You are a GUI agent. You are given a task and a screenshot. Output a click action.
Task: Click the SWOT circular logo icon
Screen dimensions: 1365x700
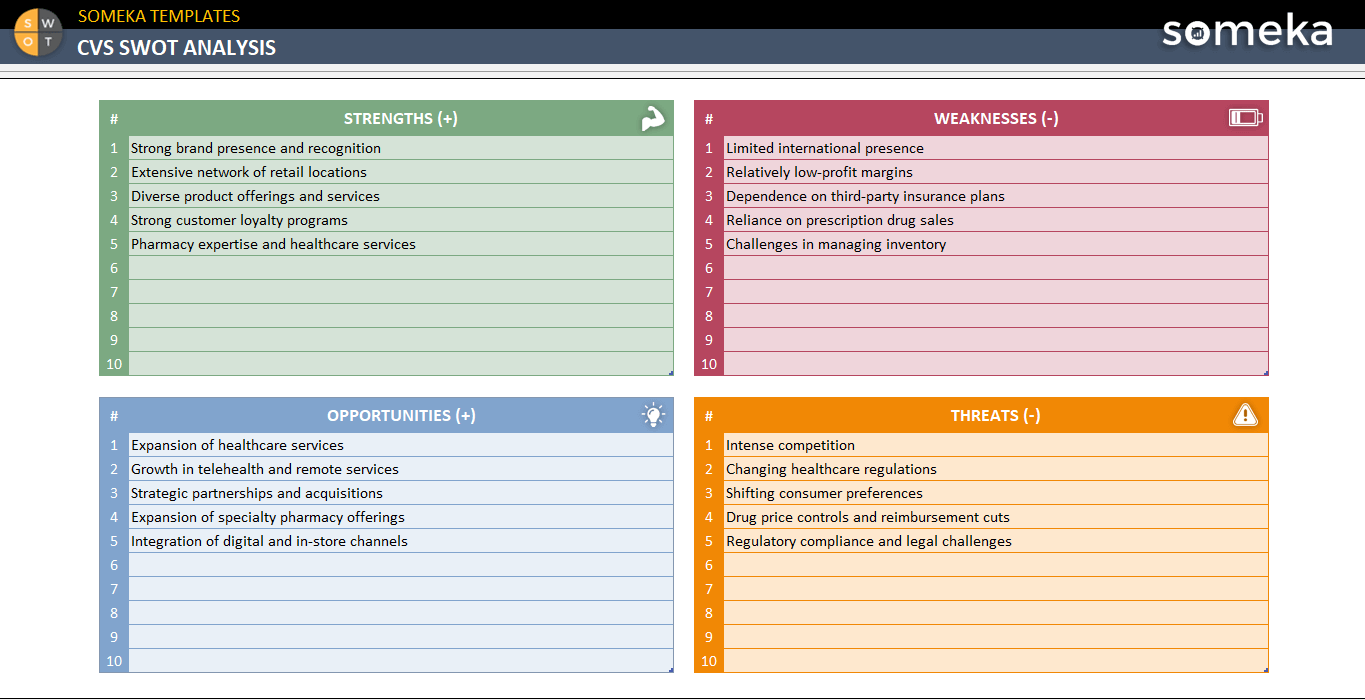point(38,32)
